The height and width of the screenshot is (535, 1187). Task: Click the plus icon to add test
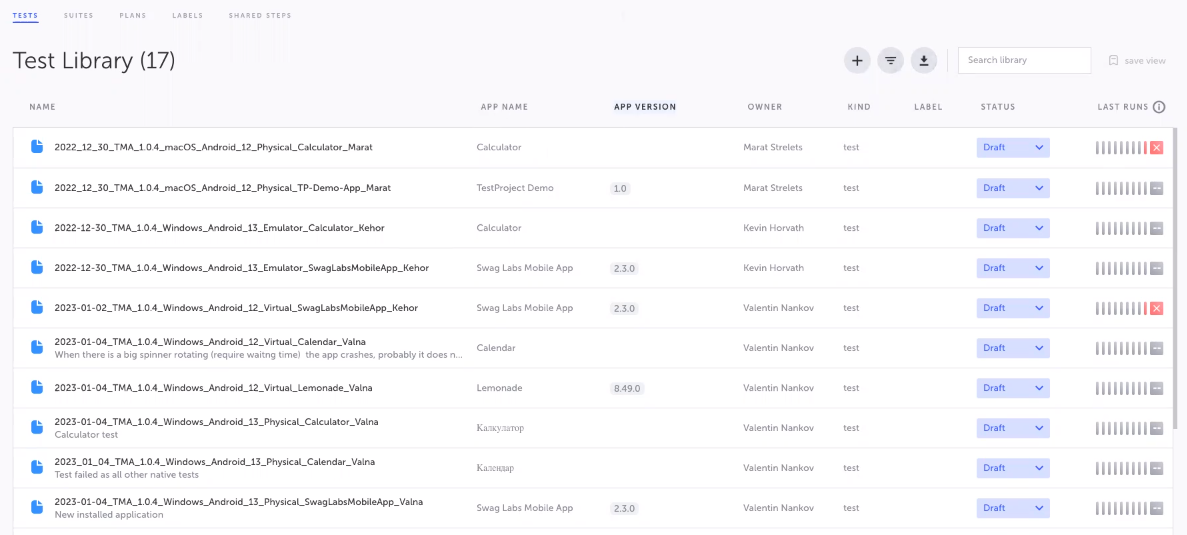coord(856,61)
